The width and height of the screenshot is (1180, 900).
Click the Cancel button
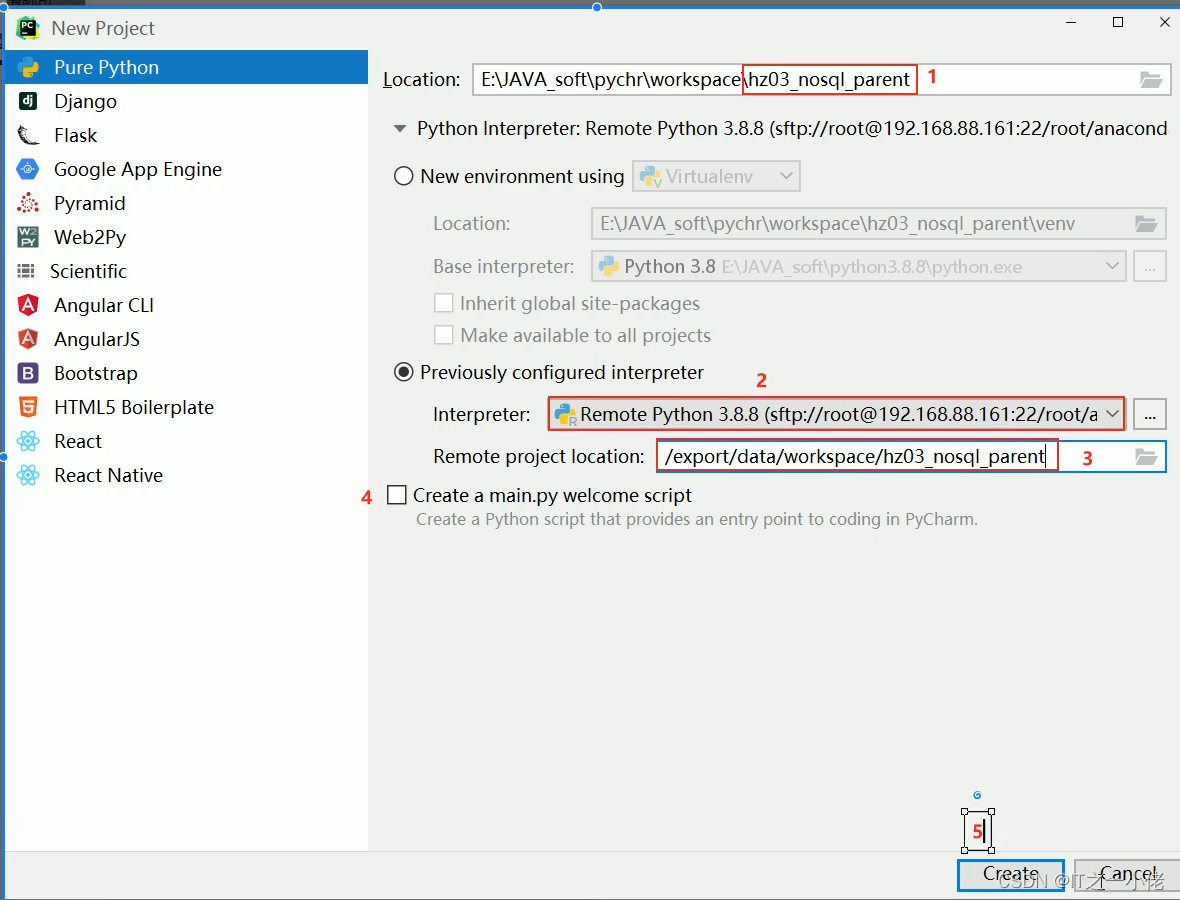[x=1127, y=874]
